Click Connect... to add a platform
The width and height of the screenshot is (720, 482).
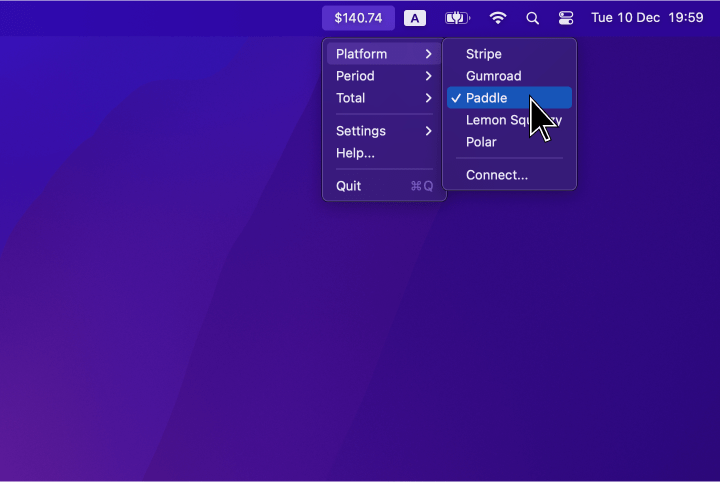coord(497,175)
